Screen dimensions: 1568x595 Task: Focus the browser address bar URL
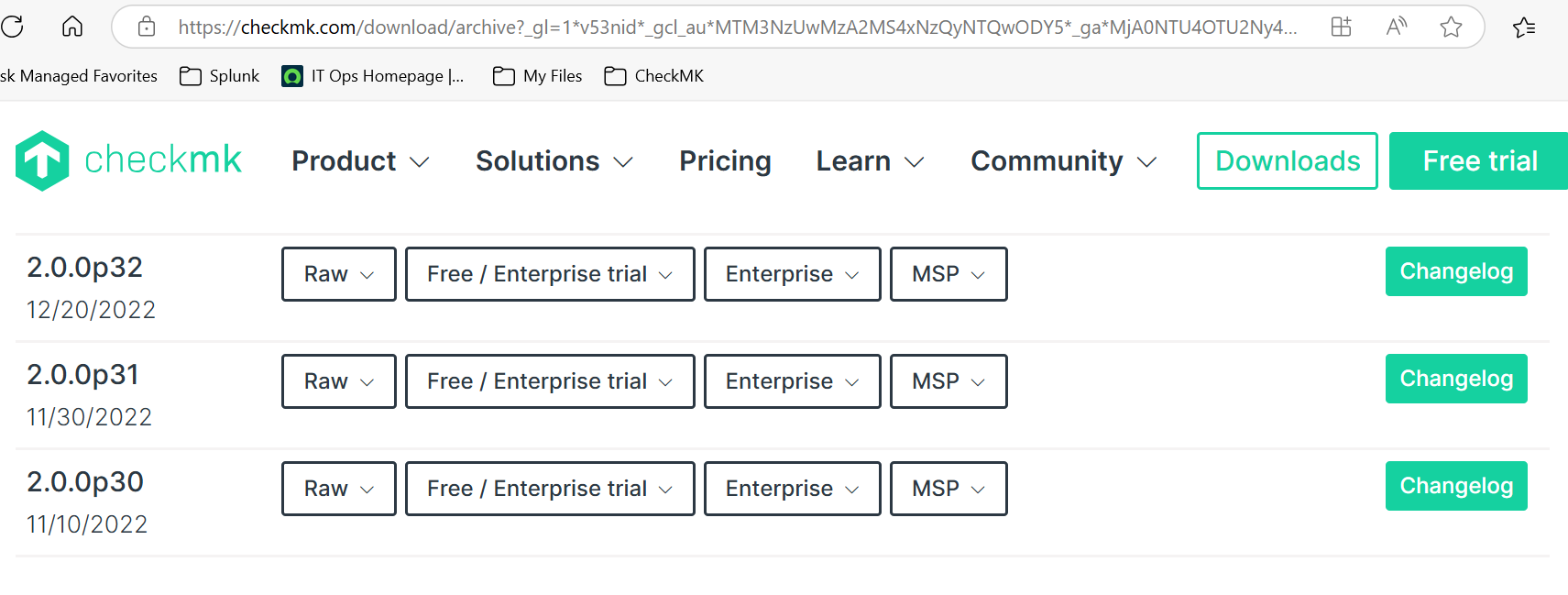733,28
